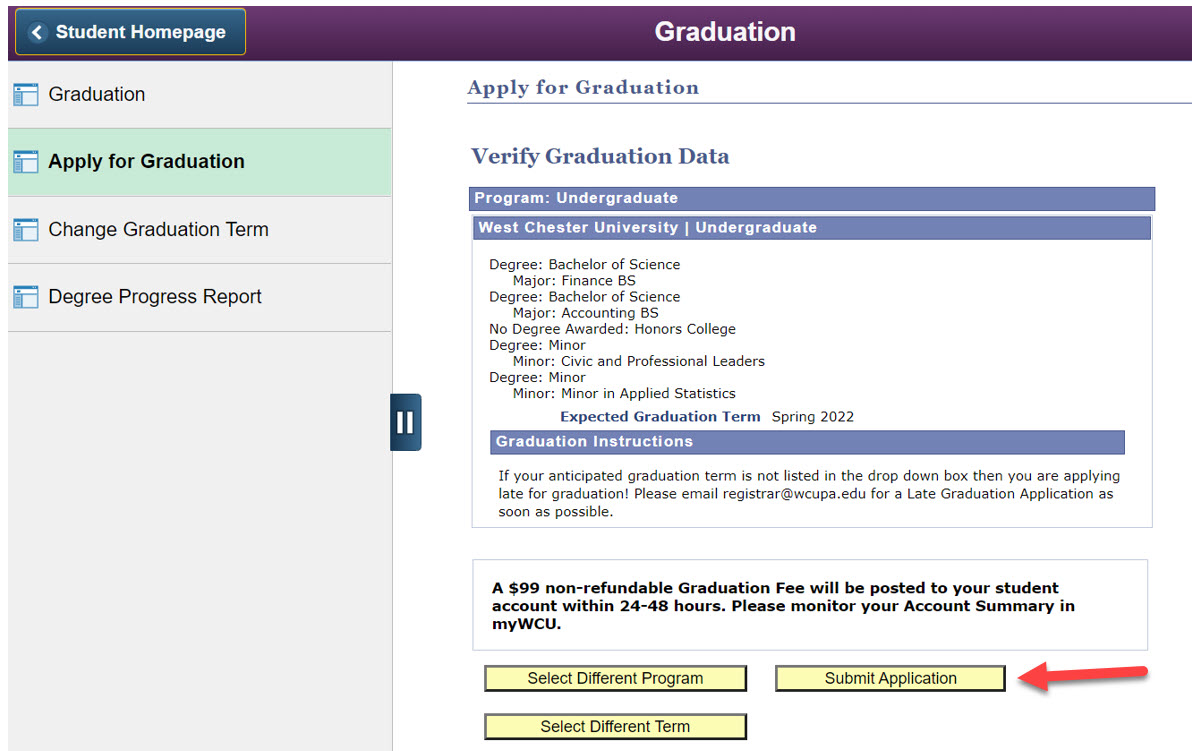Open the Graduation menu item
Image resolution: width=1192 pixels, height=751 pixels.
(97, 95)
